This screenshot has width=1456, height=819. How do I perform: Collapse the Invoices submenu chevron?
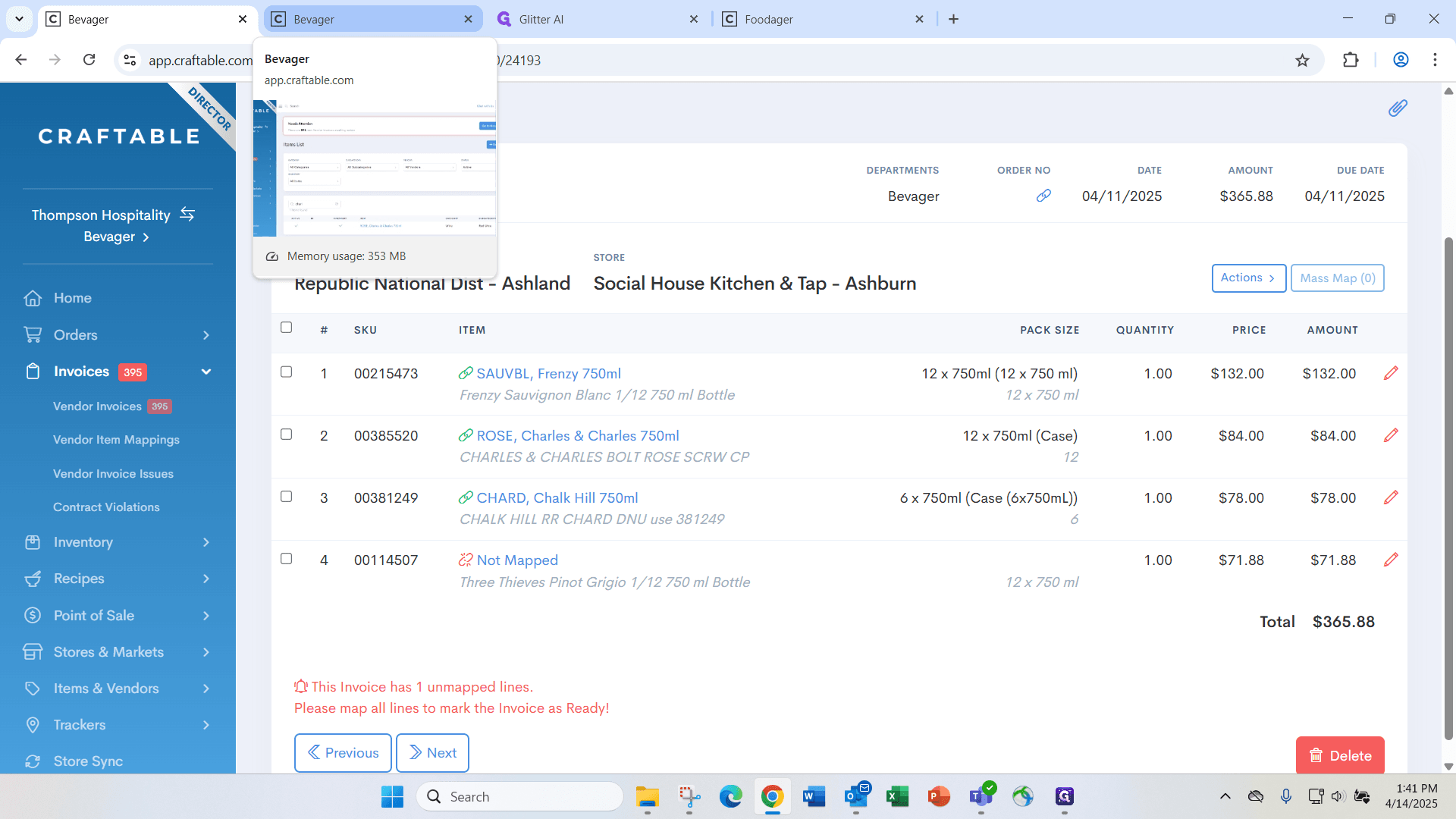[x=206, y=372]
